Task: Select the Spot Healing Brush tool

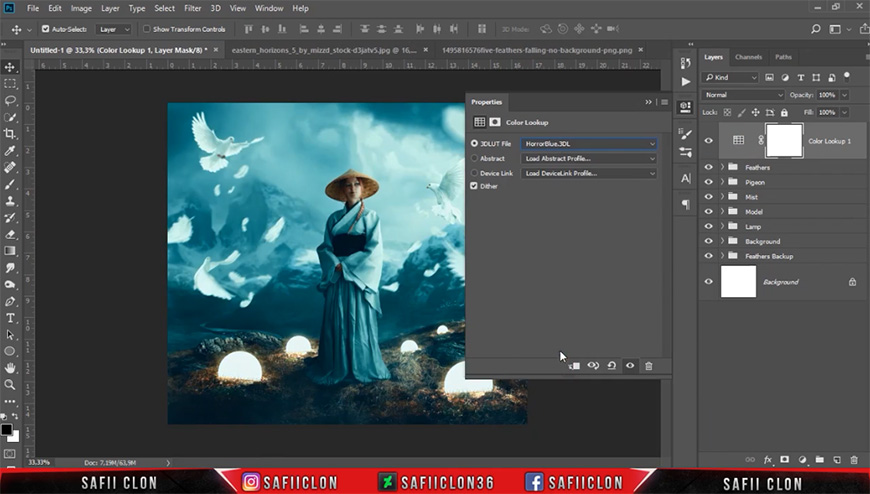Action: 10,167
